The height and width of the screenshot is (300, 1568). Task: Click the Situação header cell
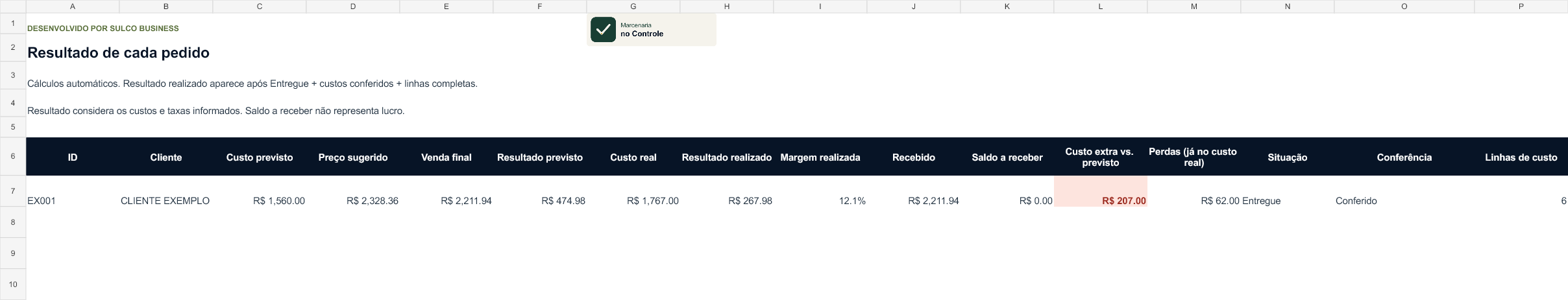tap(1288, 157)
